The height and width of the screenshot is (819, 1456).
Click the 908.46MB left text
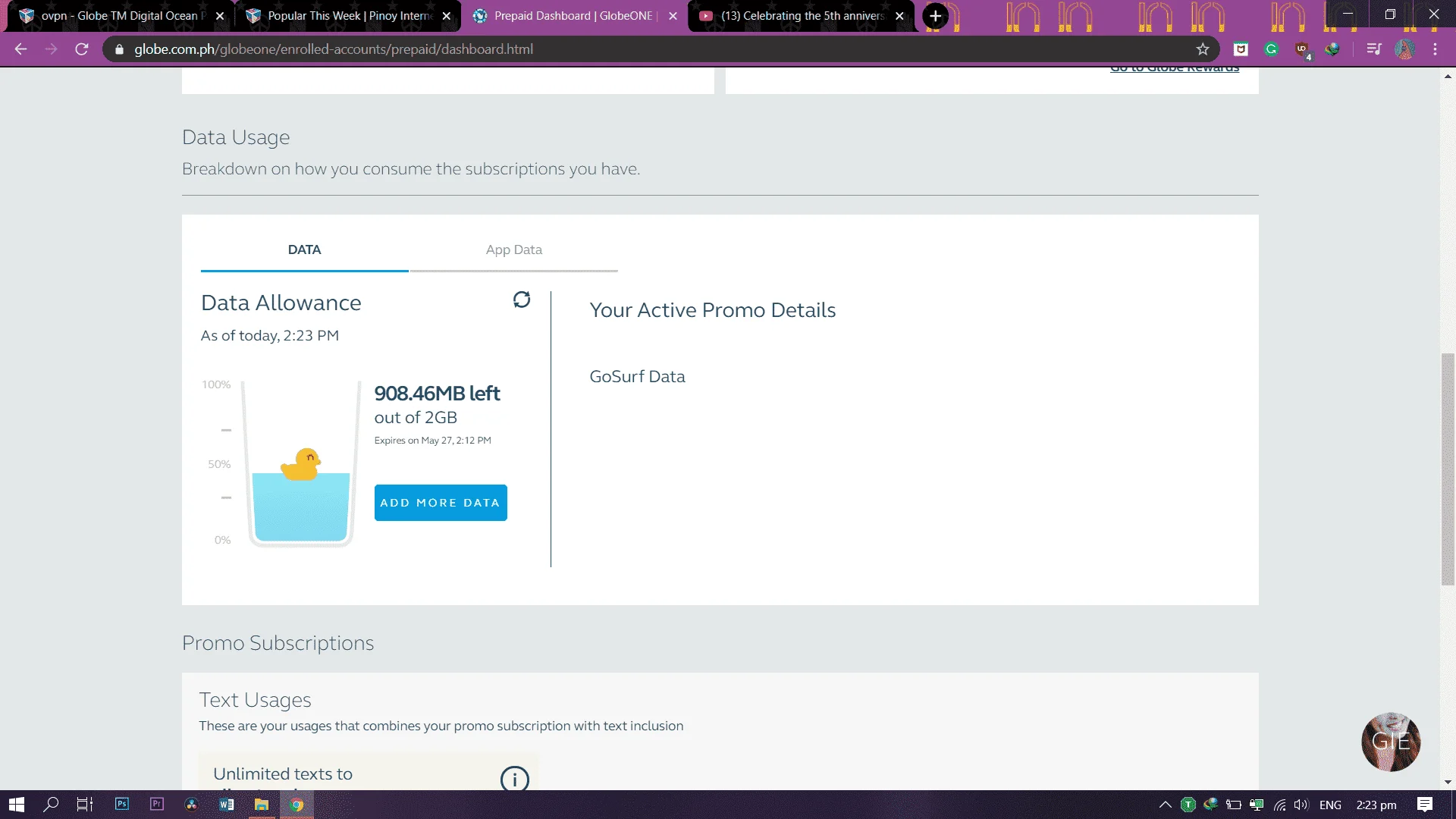click(x=437, y=394)
